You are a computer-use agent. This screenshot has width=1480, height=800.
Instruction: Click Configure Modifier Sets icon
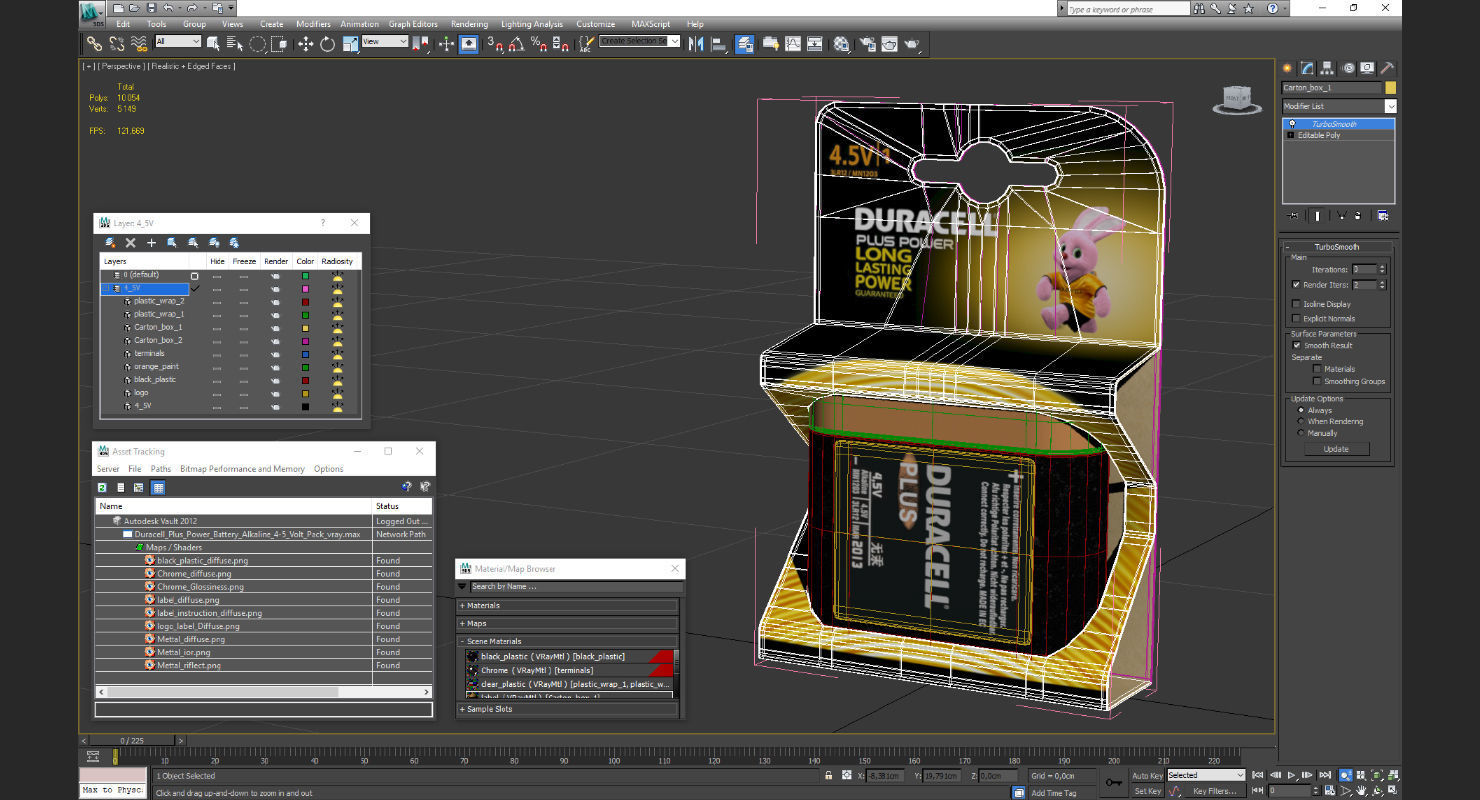tap(1382, 215)
